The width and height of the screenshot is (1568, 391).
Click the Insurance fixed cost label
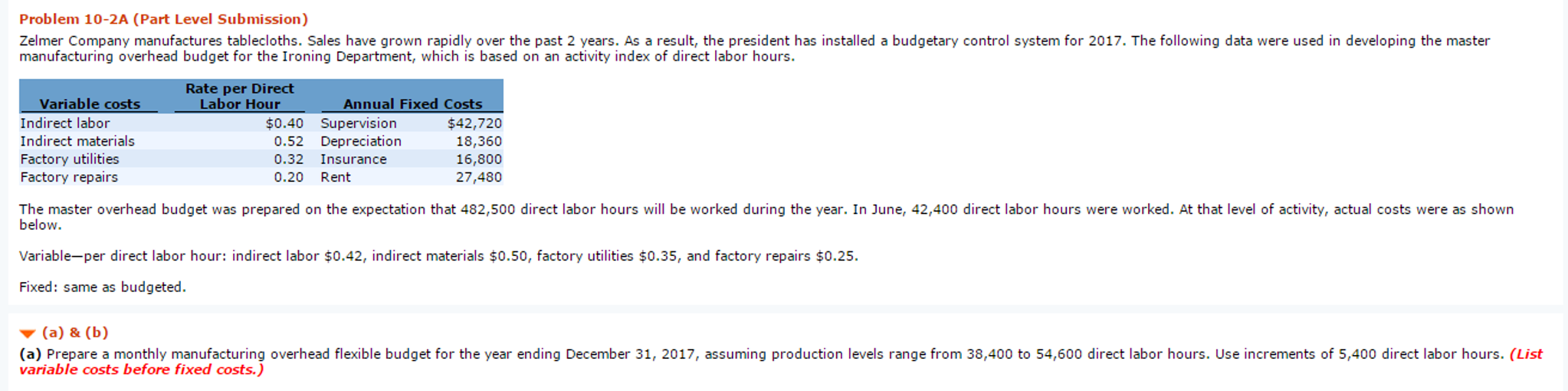(353, 159)
